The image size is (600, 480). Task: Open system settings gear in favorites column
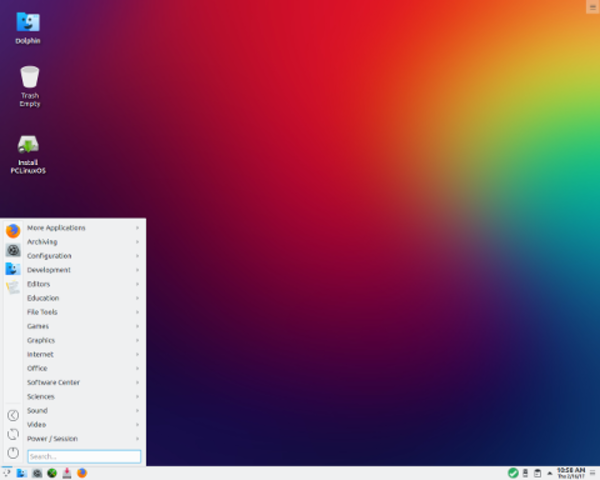point(13,250)
